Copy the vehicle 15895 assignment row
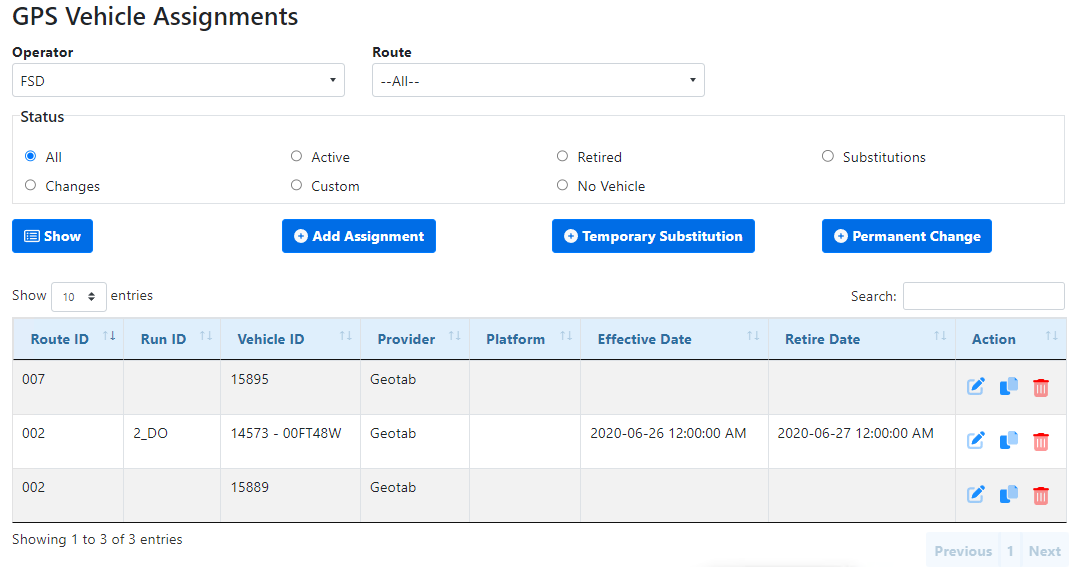The width and height of the screenshot is (1076, 567). coord(1009,387)
